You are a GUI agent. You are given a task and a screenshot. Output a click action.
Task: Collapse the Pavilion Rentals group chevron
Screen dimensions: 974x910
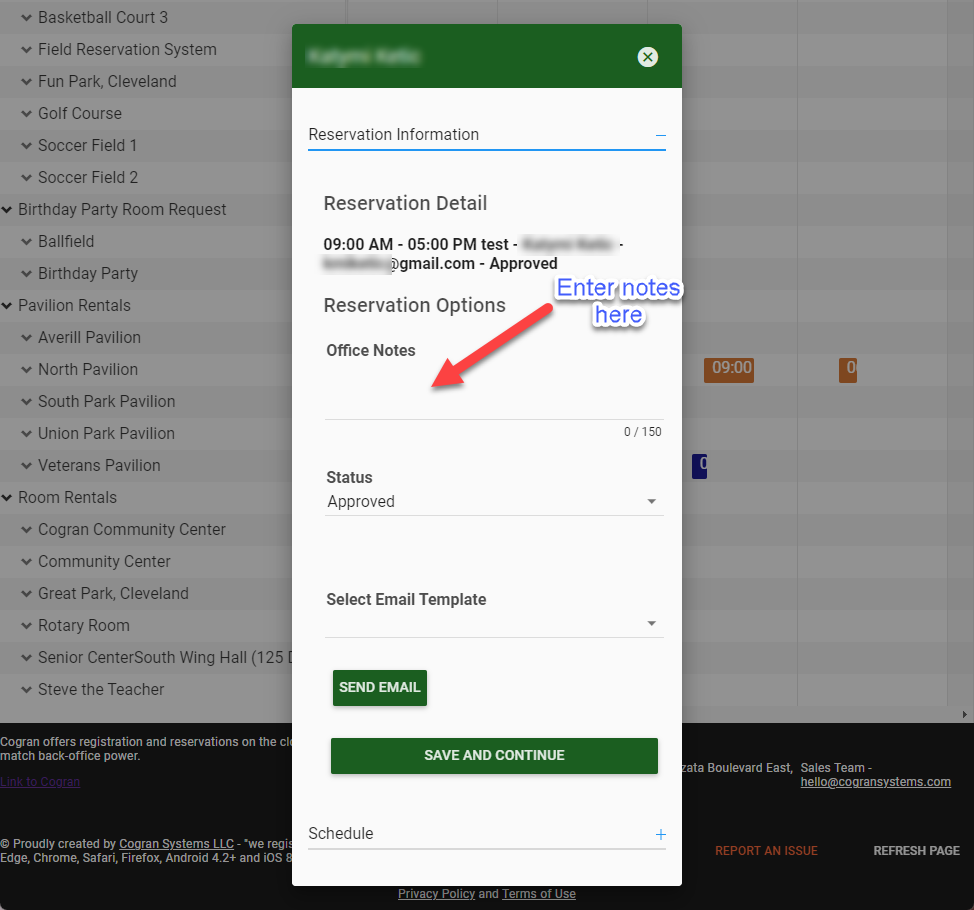click(x=8, y=306)
